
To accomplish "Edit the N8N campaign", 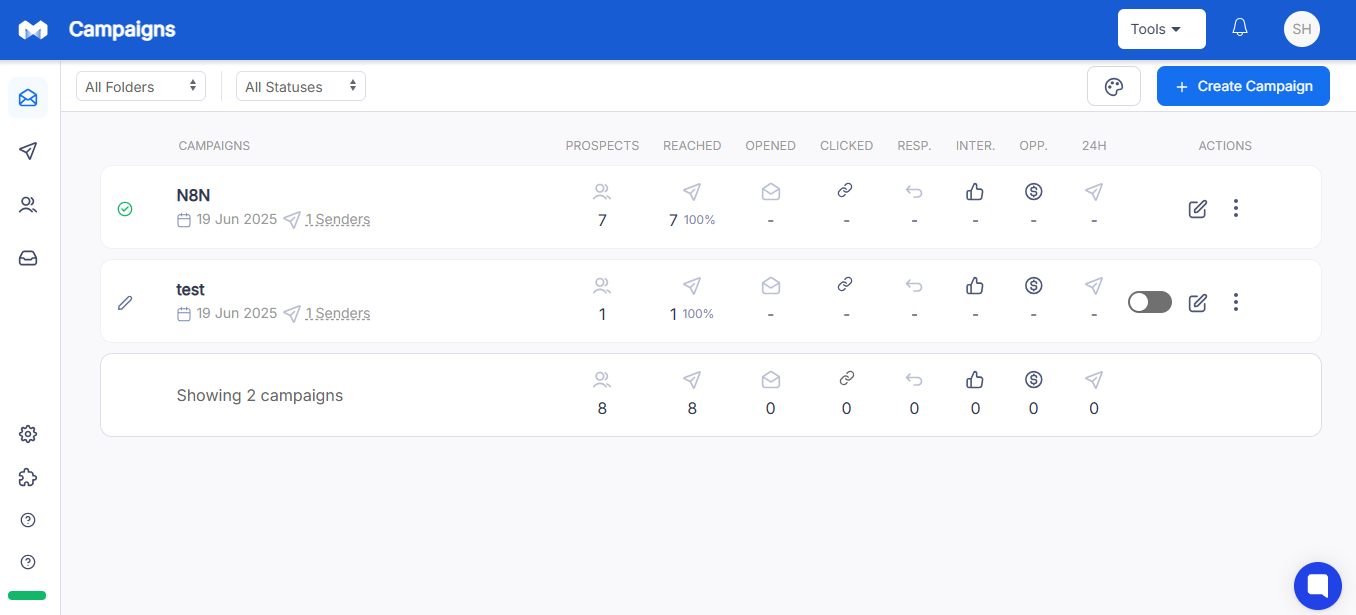I will pos(1198,209).
